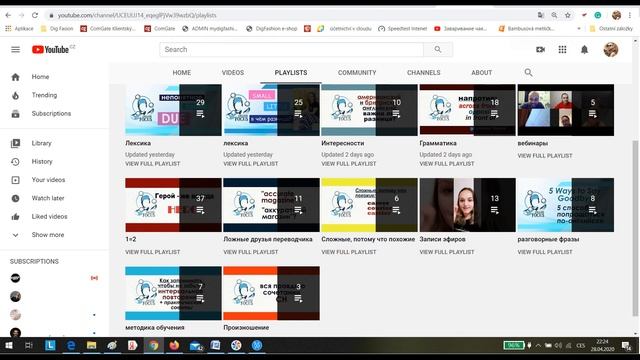Click the browser address bar URL
The width and height of the screenshot is (640, 360).
click(137, 15)
